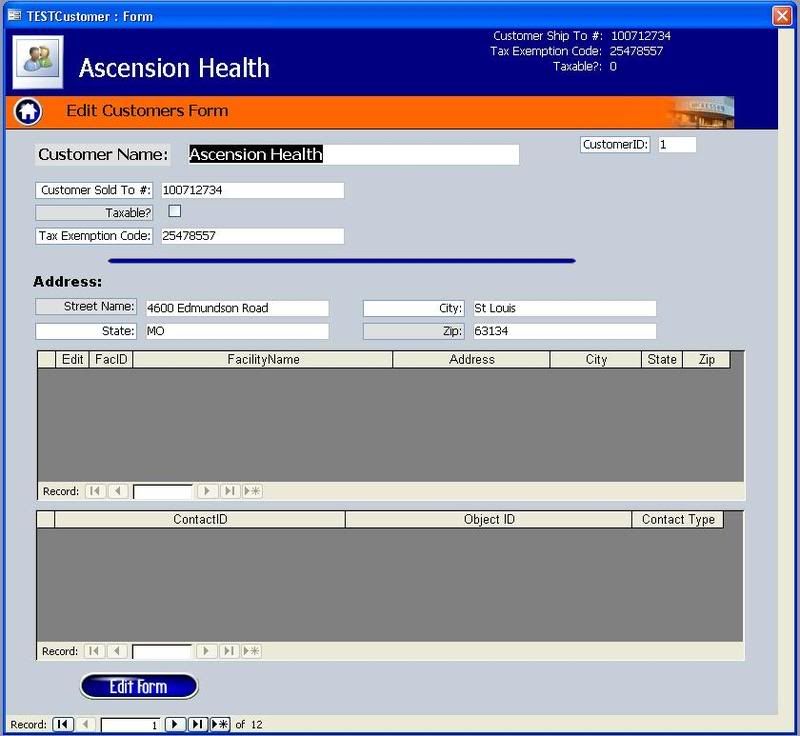
Task: Click the customers people icon in header
Action: (x=38, y=61)
